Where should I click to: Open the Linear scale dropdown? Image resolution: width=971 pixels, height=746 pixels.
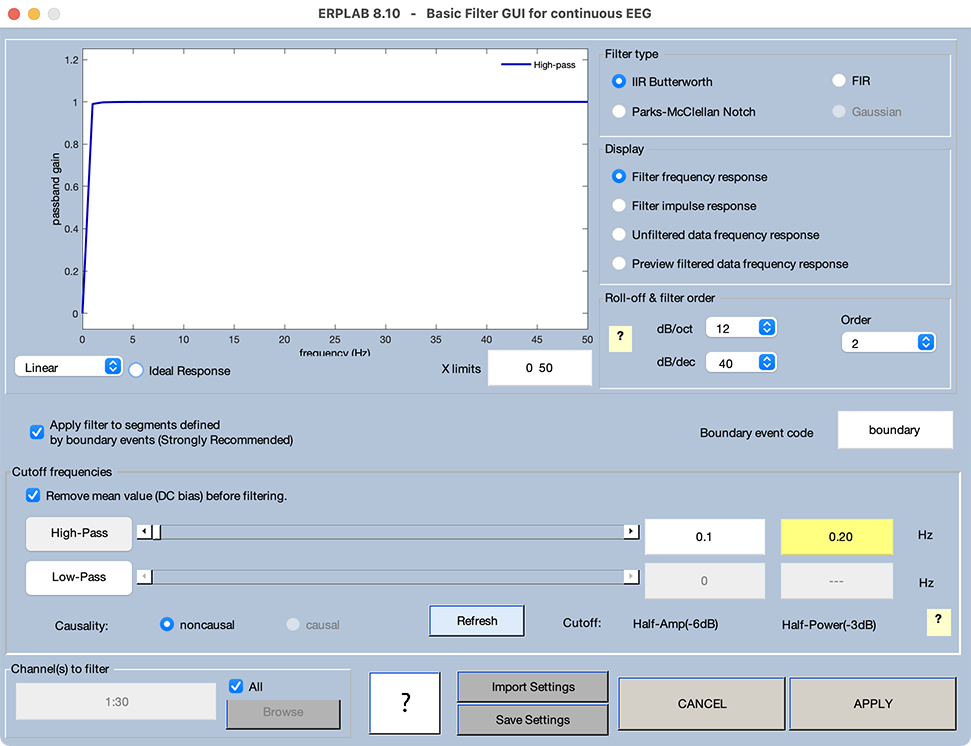click(x=68, y=367)
